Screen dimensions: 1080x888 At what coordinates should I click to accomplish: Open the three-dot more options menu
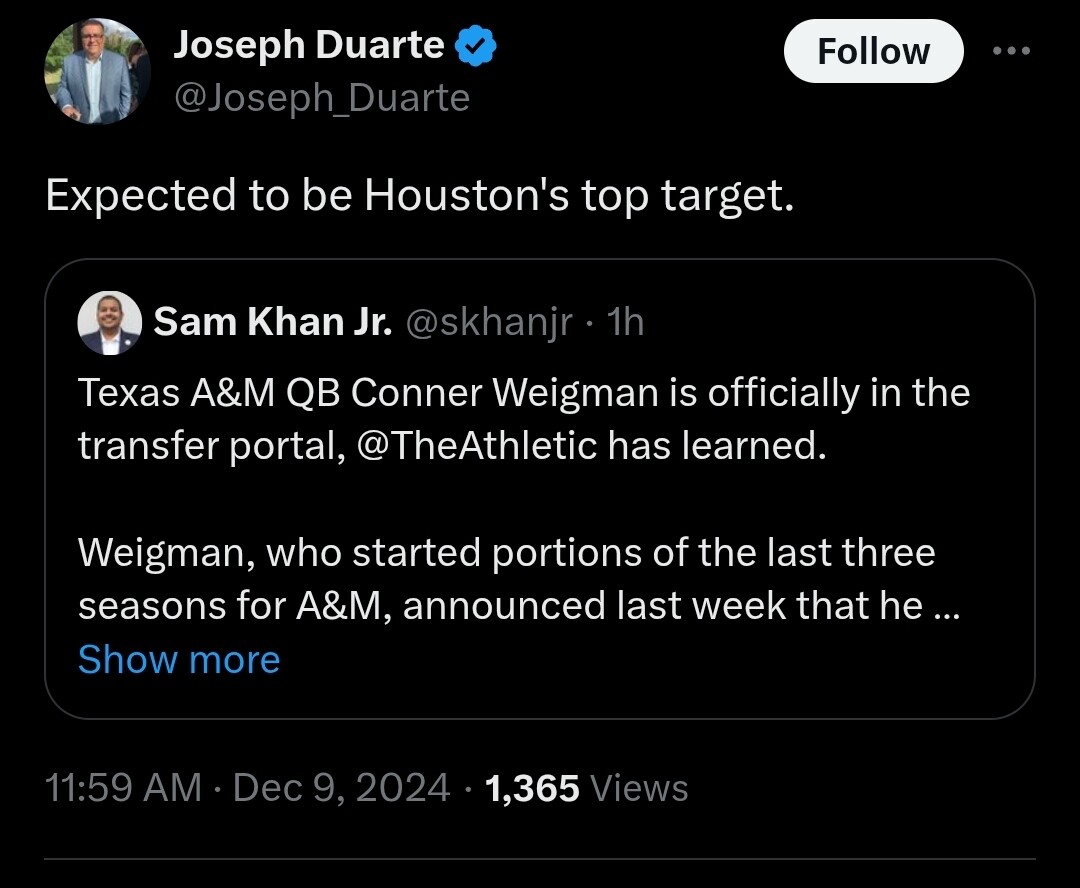point(1011,50)
